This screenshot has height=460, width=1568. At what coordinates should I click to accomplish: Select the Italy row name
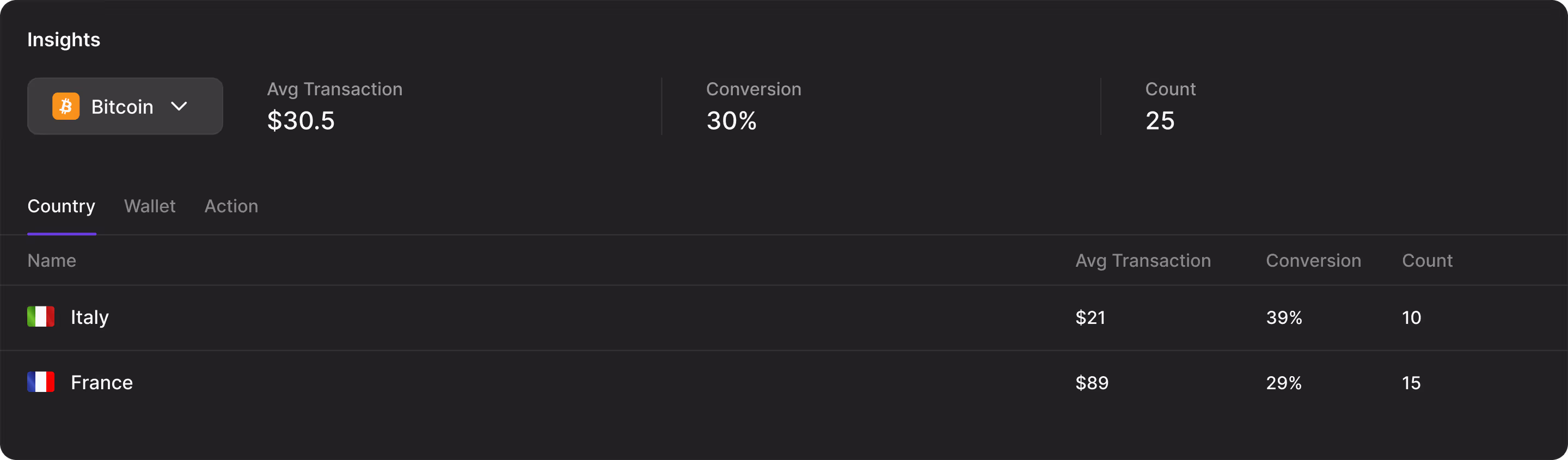(x=89, y=317)
